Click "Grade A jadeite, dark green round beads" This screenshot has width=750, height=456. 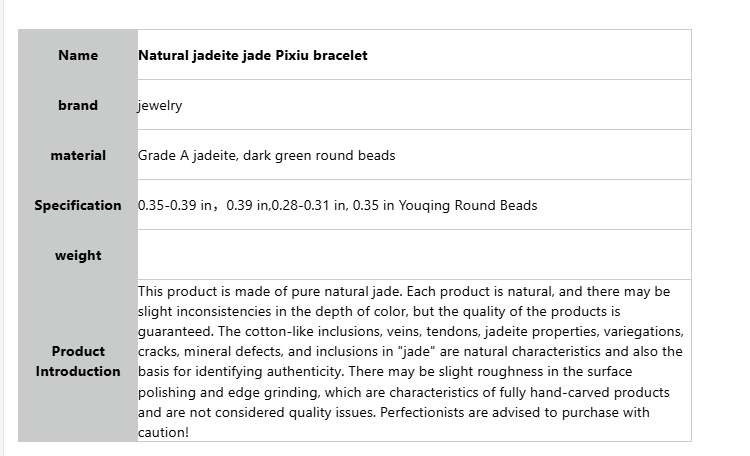click(266, 155)
